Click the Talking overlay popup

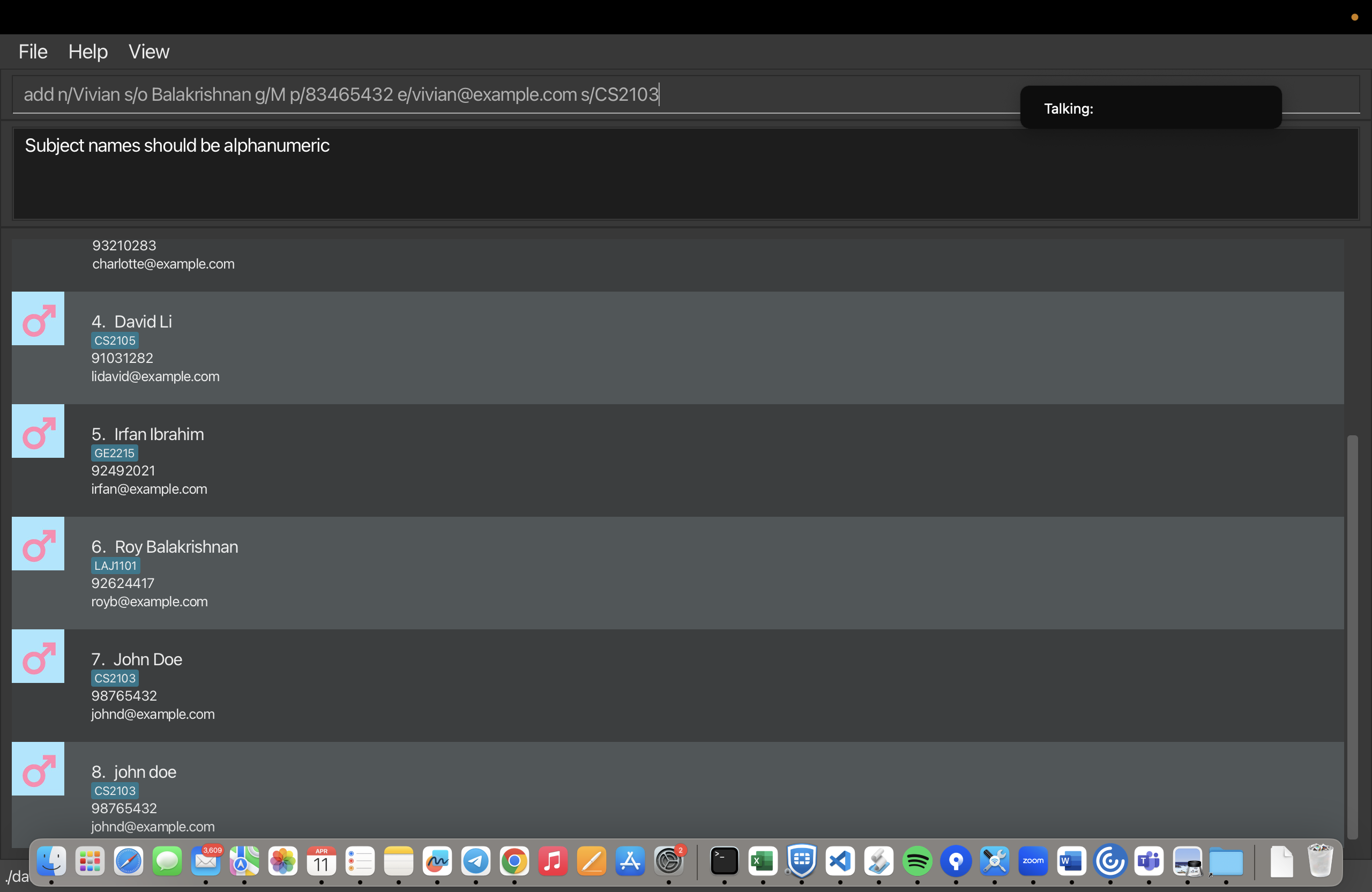(1151, 108)
